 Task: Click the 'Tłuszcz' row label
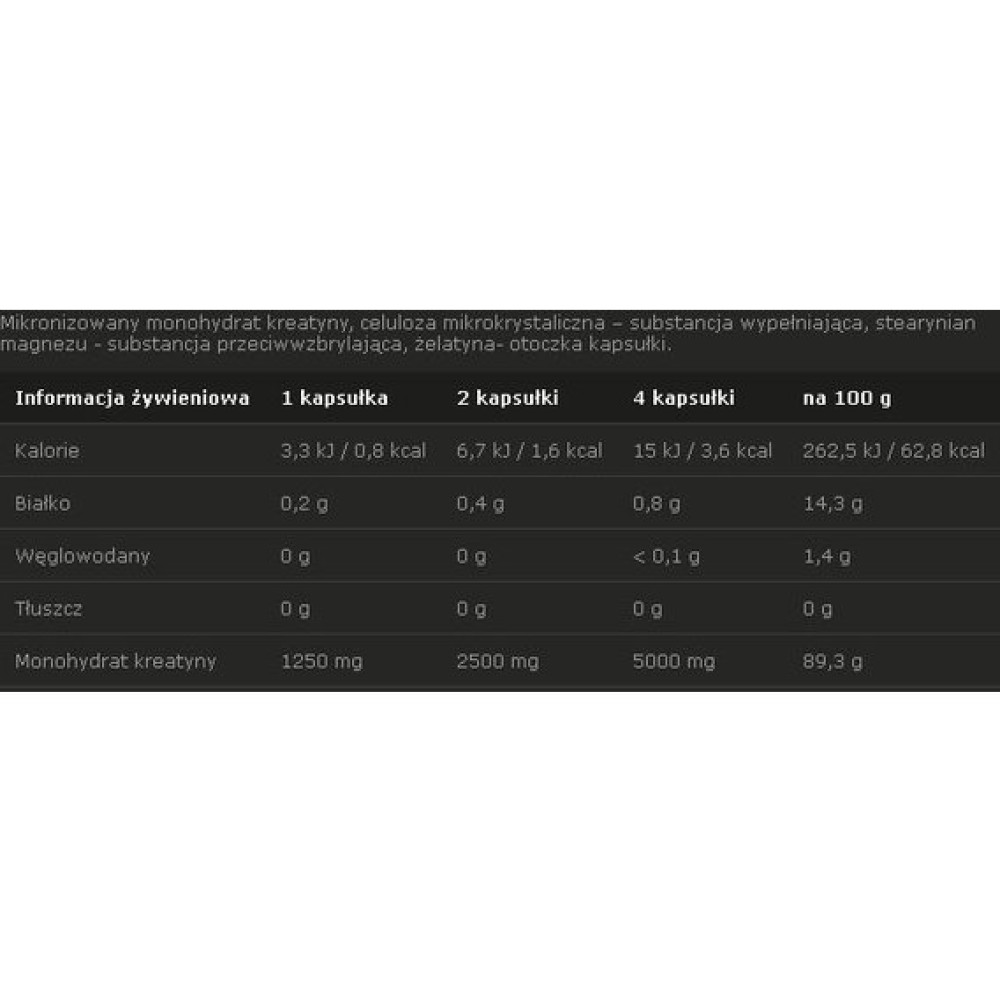[x=48, y=608]
